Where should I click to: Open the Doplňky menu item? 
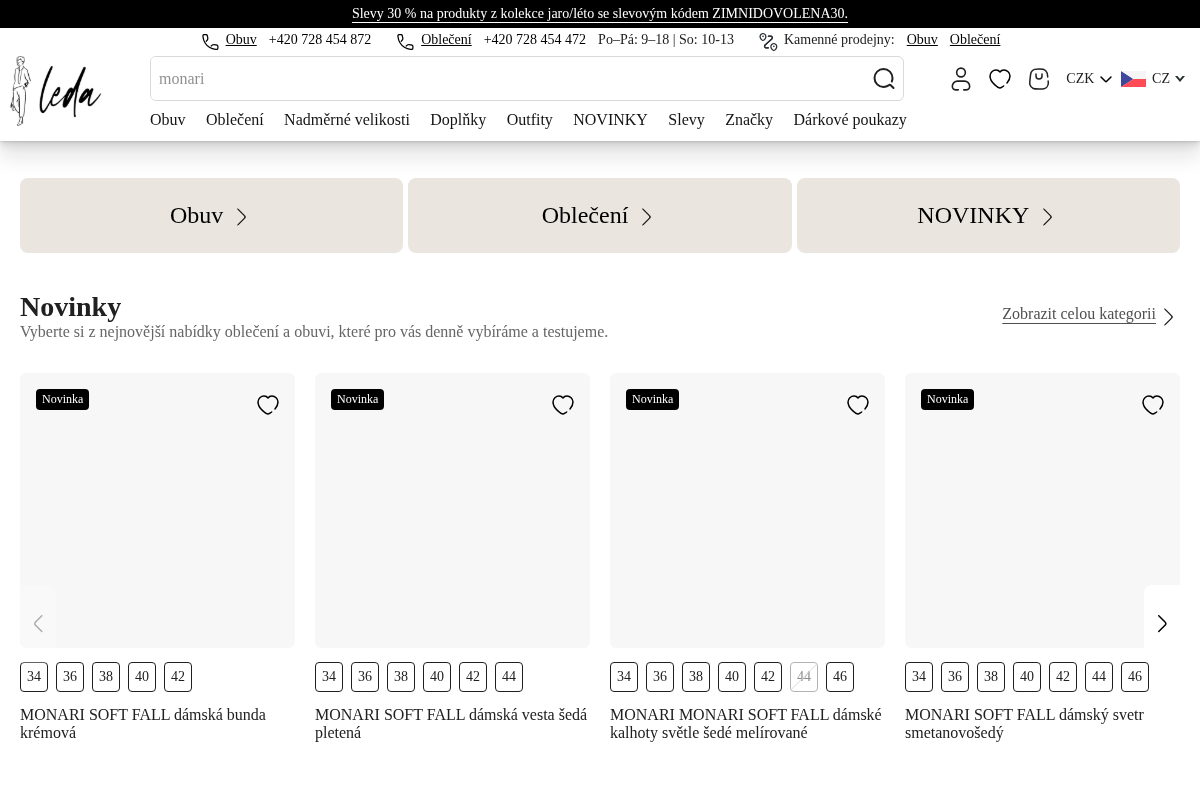pyautogui.click(x=458, y=120)
